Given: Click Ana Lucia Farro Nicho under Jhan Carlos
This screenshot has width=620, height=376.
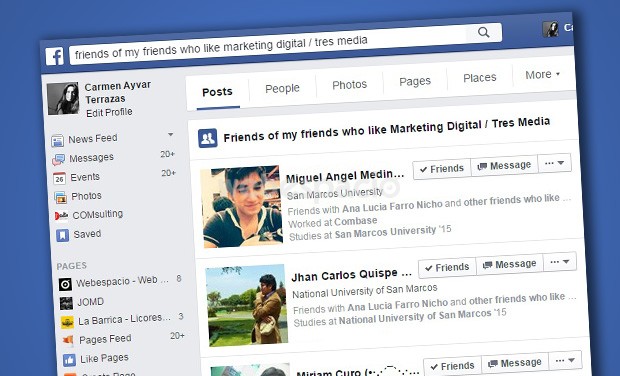Looking at the screenshot, I should [x=398, y=305].
